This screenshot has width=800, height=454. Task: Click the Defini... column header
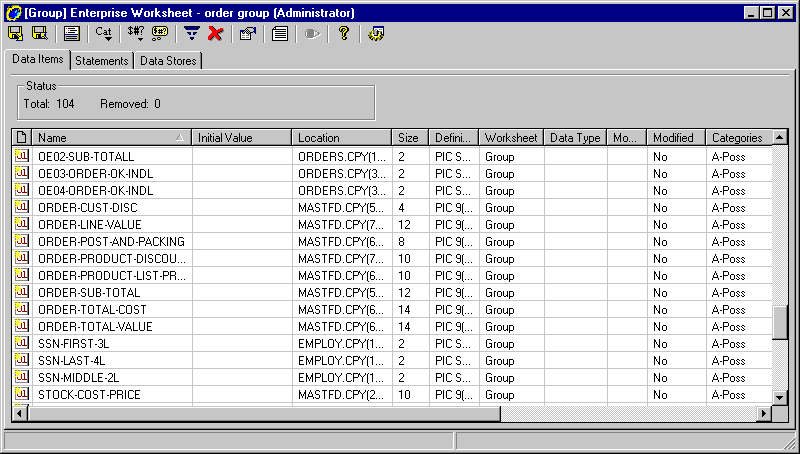click(454, 138)
